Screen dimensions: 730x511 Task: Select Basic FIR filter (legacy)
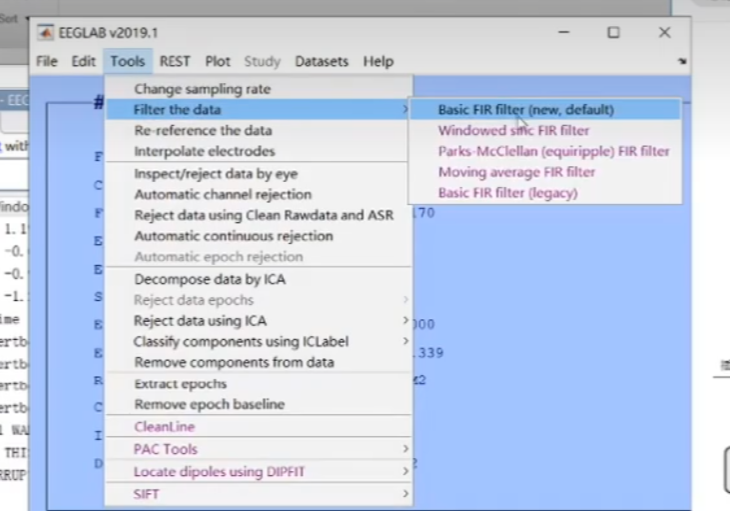507,193
